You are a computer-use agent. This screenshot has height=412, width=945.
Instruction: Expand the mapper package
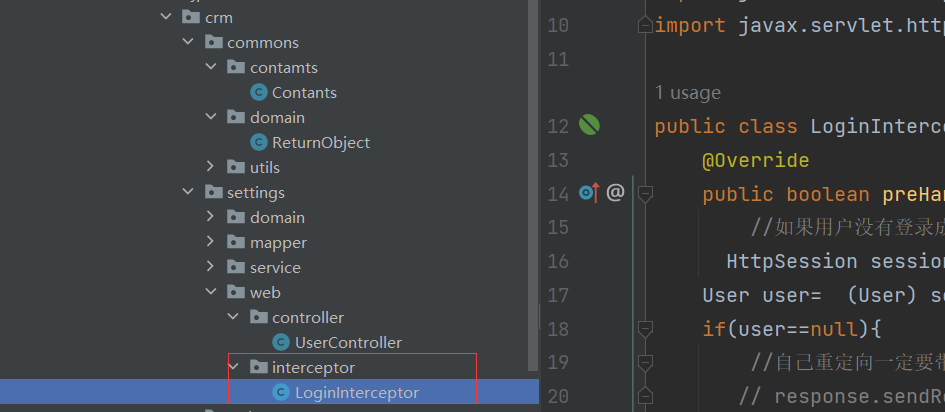click(210, 243)
